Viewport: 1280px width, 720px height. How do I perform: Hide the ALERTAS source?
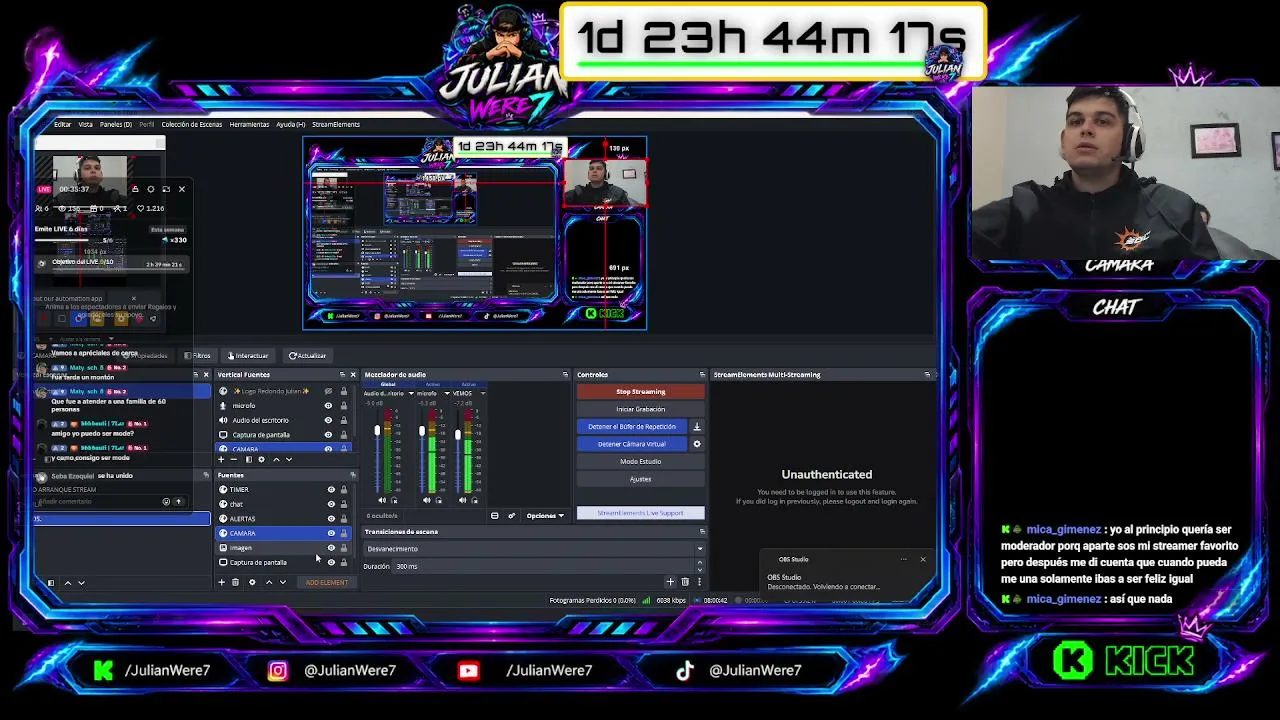[331, 518]
